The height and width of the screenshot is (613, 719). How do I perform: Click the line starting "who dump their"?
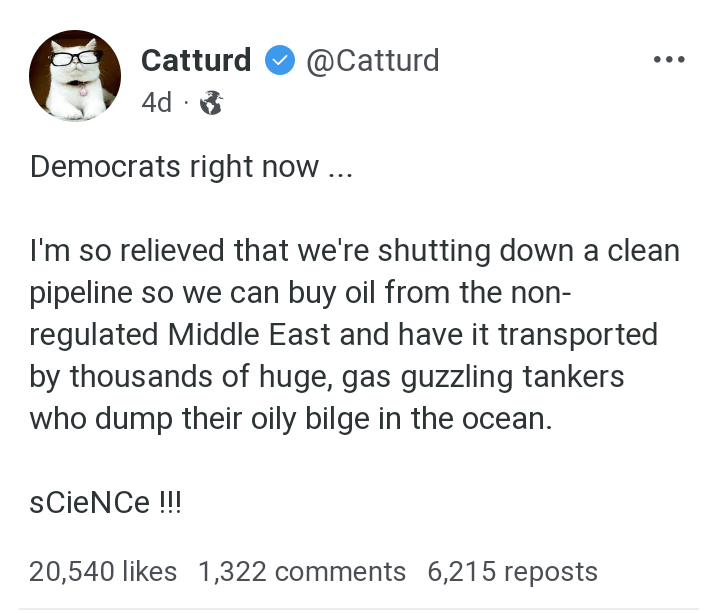[x=290, y=416]
